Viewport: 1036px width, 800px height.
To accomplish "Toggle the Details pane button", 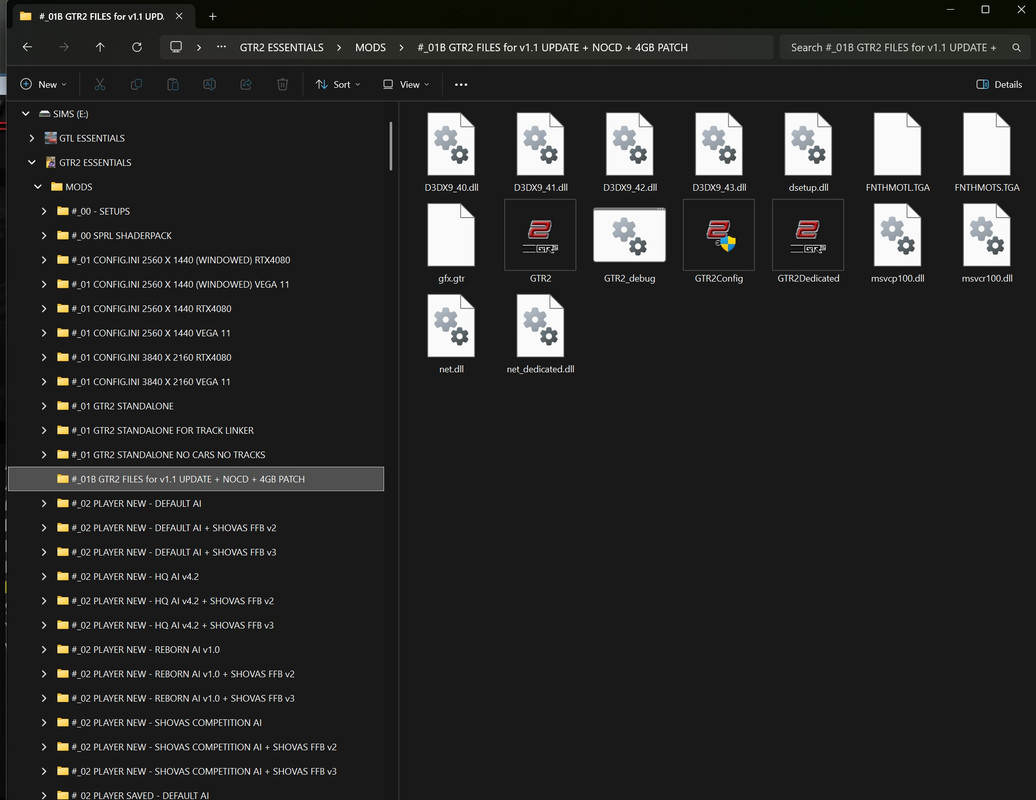I will pyautogui.click(x=999, y=85).
